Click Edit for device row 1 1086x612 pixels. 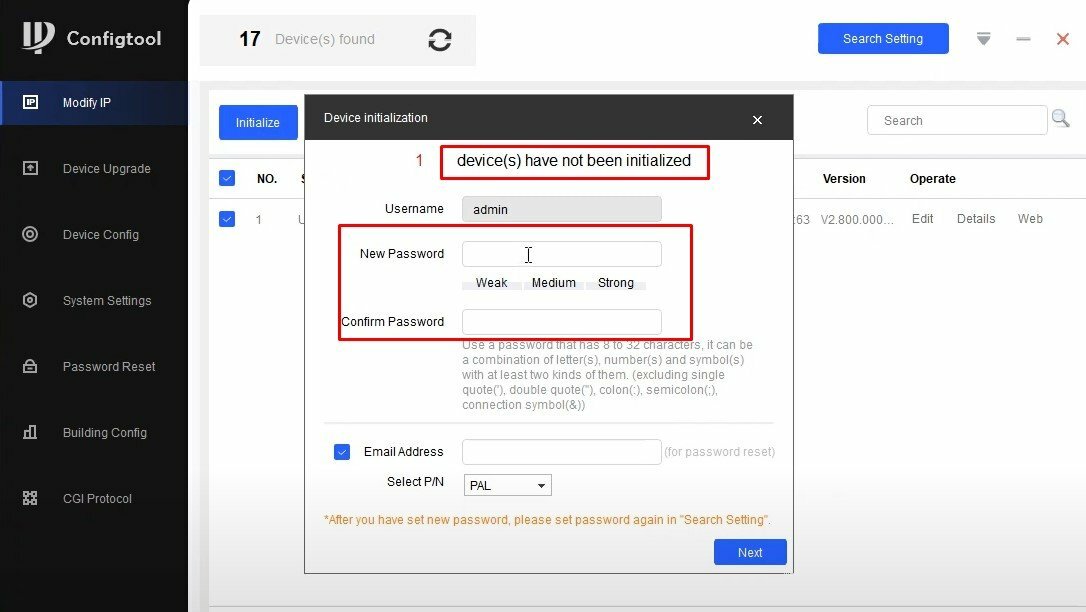(x=923, y=219)
